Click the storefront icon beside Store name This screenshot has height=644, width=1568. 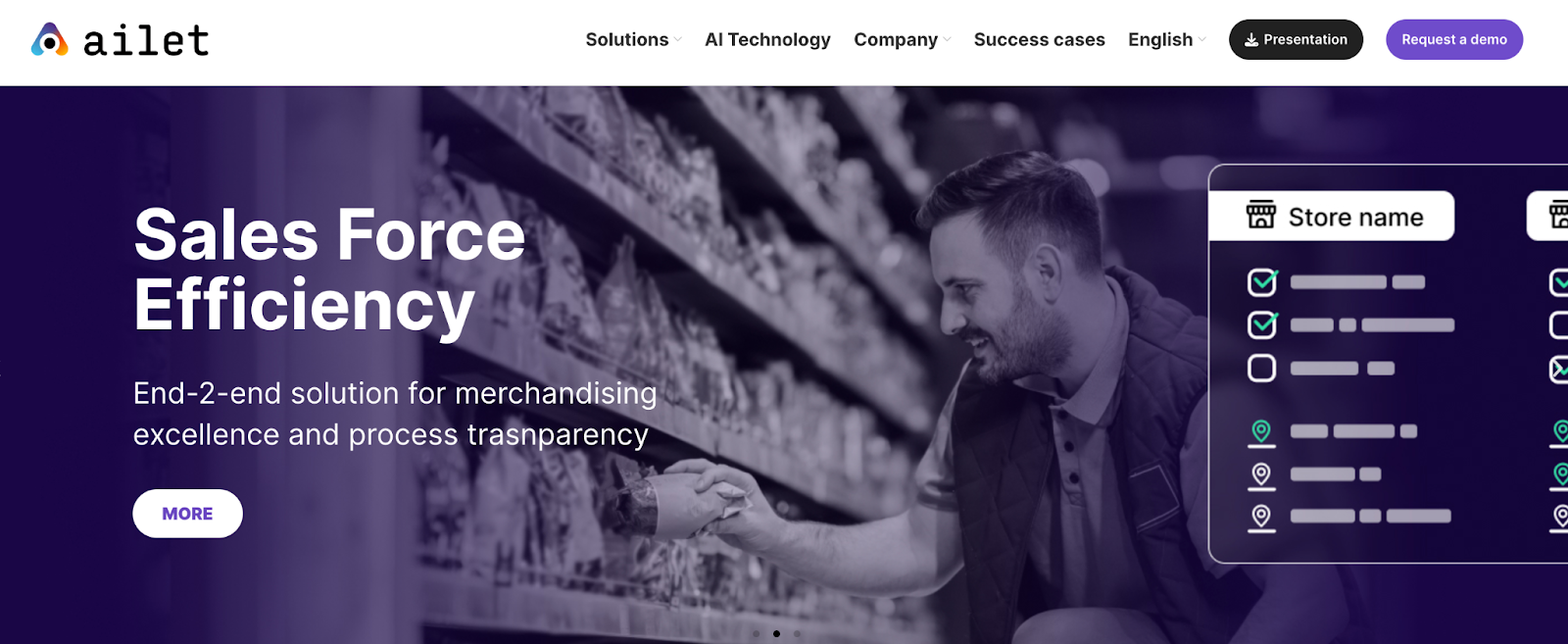[x=1261, y=215]
